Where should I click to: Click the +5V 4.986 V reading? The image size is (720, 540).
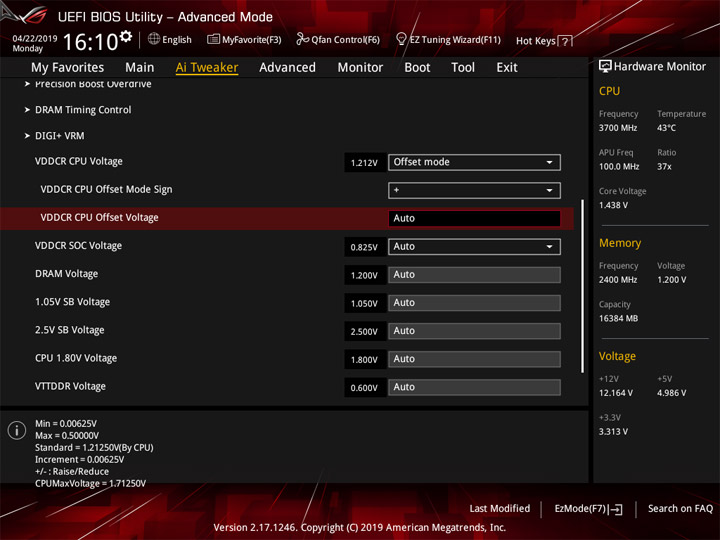pyautogui.click(x=672, y=393)
